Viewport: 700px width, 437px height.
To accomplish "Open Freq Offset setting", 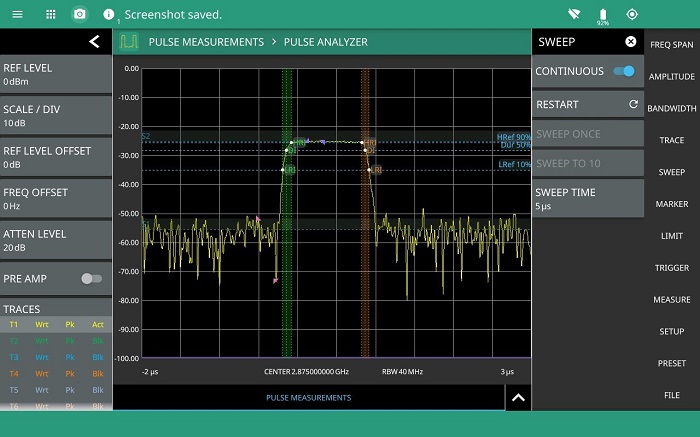I will 56,199.
